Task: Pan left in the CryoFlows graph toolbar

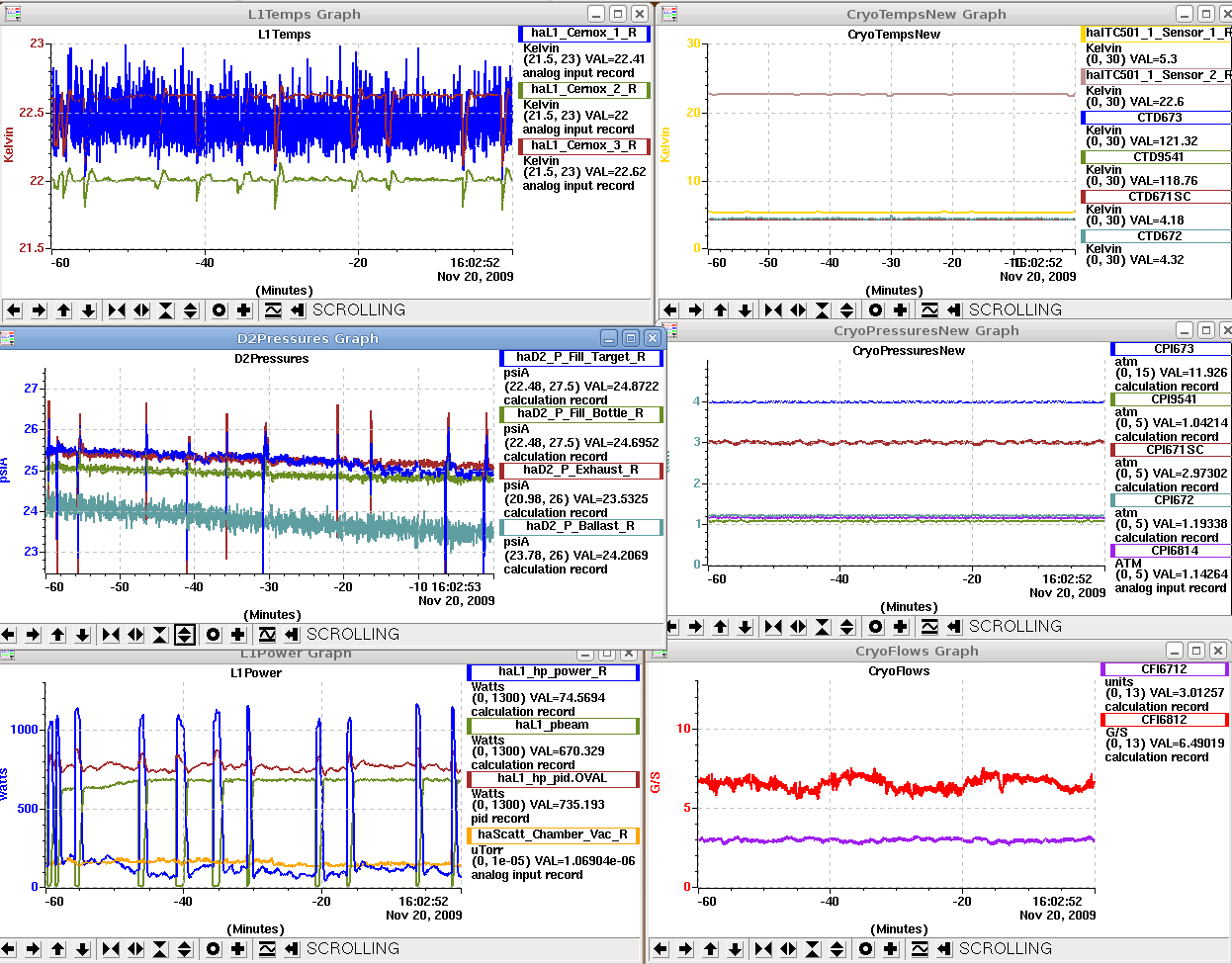Action: coord(660,949)
